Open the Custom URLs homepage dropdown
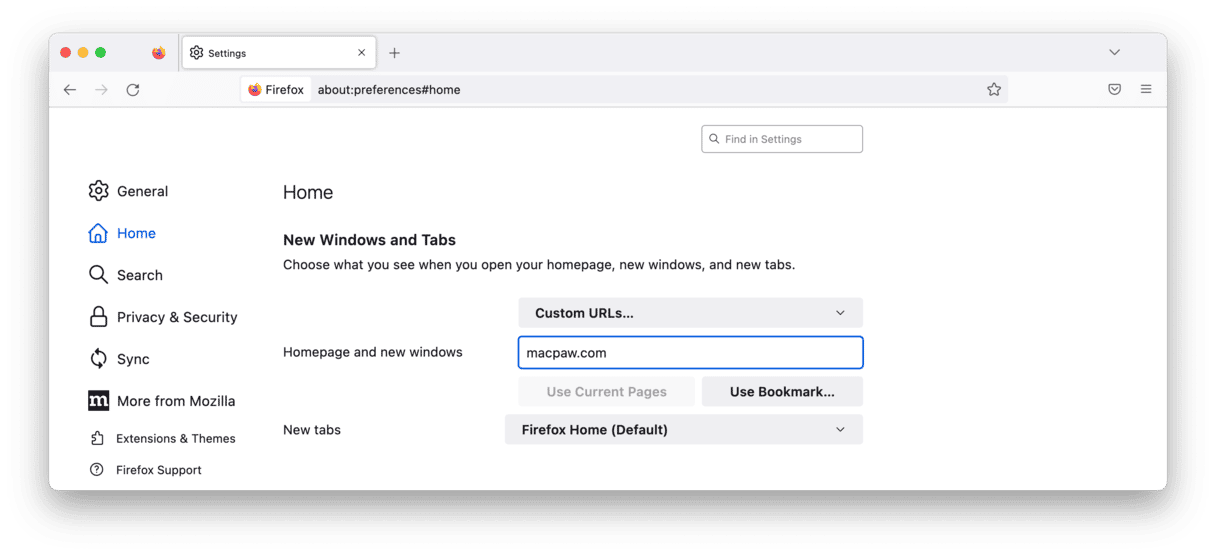The image size is (1216, 555). 690,313
